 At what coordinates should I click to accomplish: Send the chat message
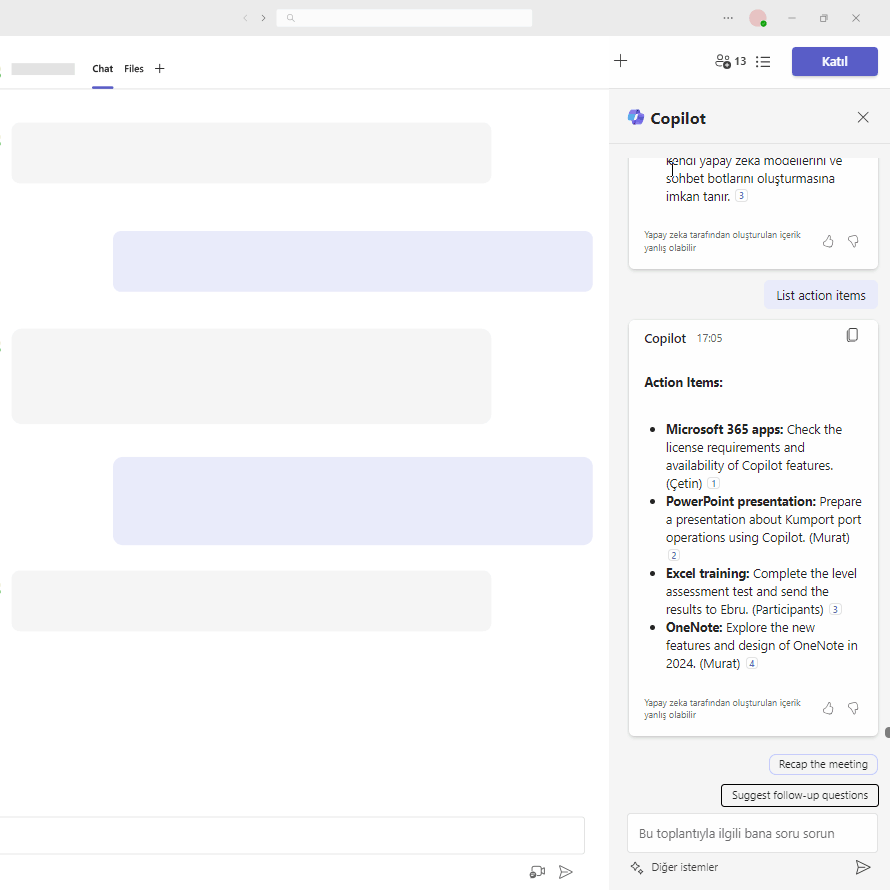click(565, 872)
